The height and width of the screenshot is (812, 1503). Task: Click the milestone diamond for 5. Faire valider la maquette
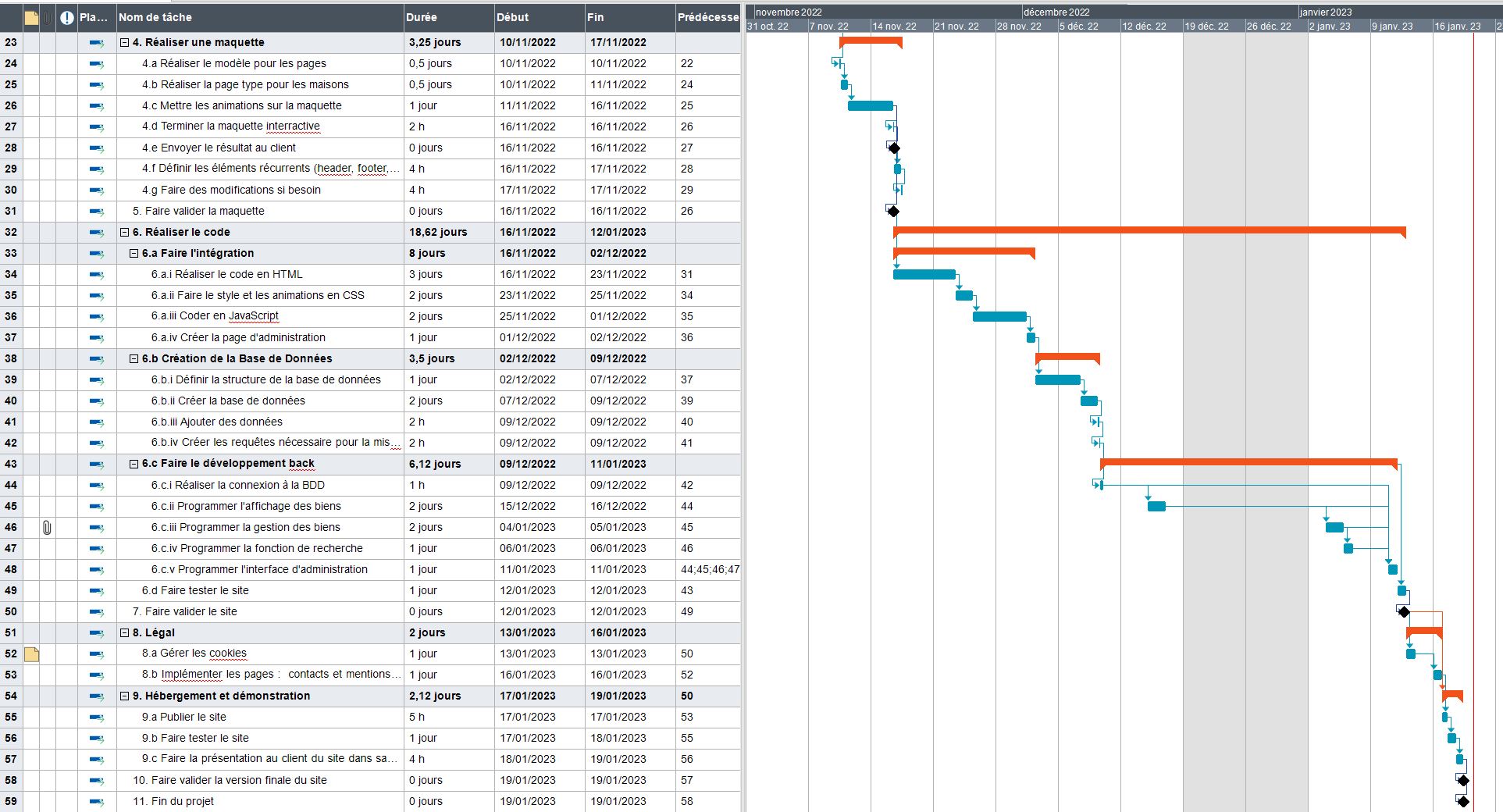(x=893, y=211)
